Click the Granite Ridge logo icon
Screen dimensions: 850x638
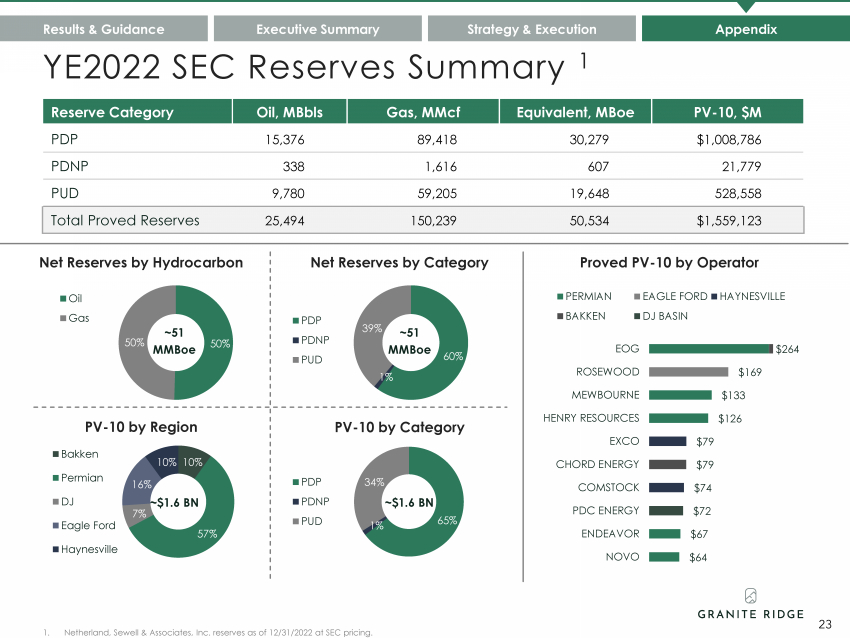(750, 596)
